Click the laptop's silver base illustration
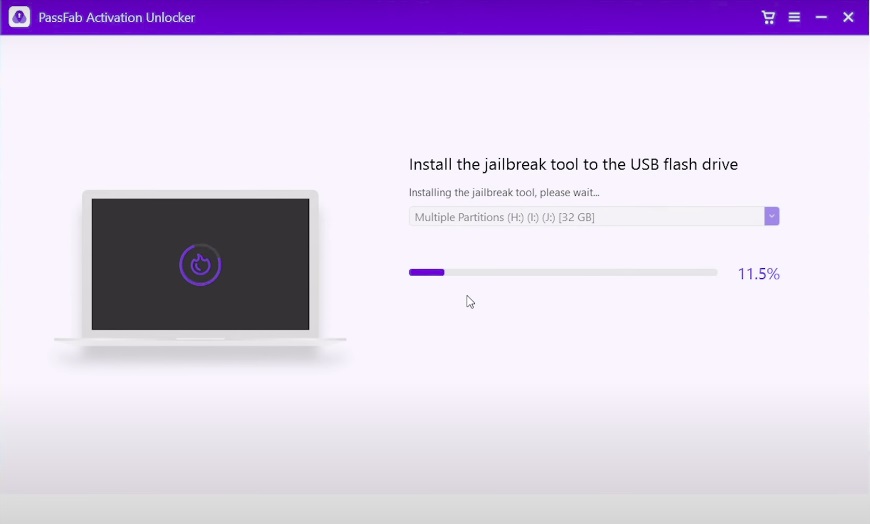Viewport: 870px width, 524px height. tap(200, 340)
